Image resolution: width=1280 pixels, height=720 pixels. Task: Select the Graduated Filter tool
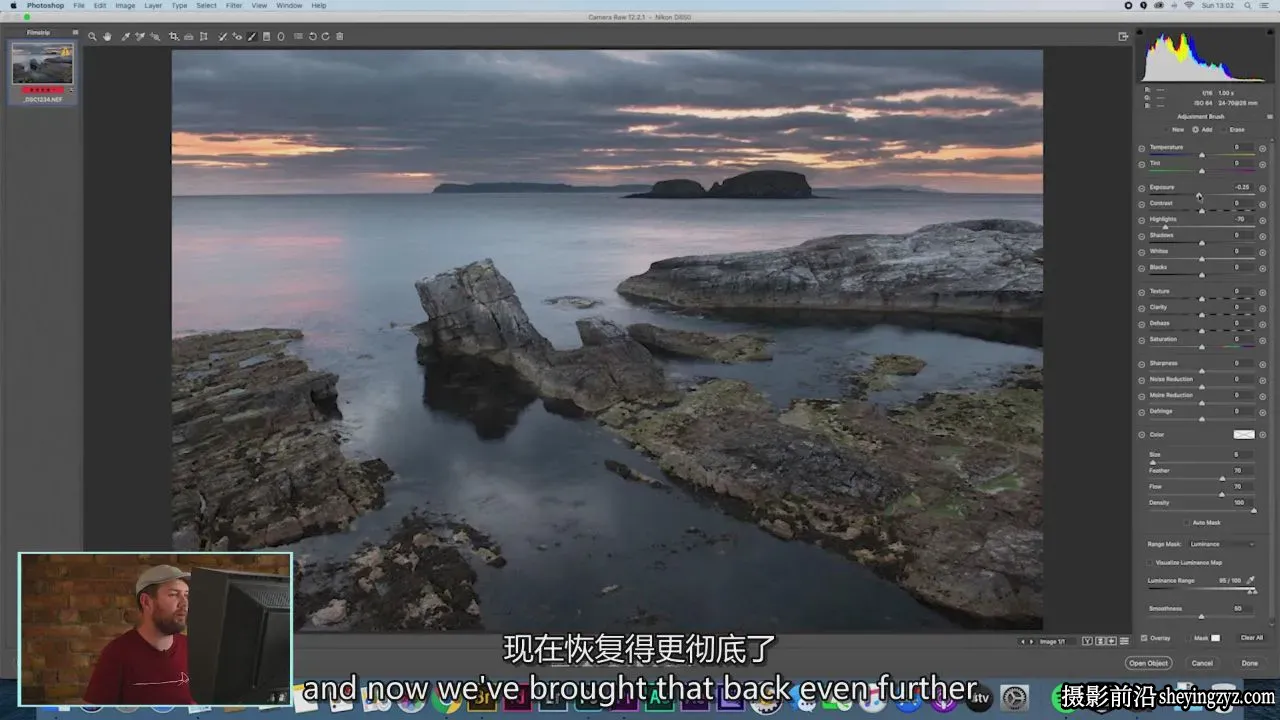[x=266, y=36]
